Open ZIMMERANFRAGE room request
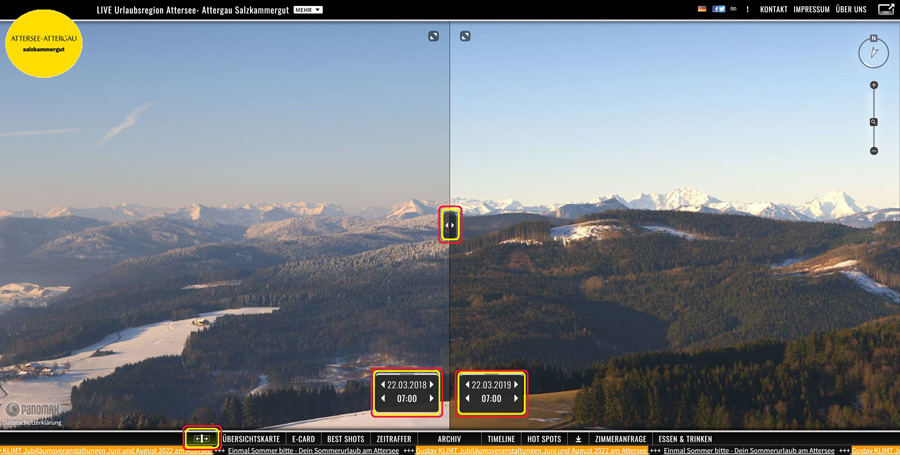900x455 pixels. (x=620, y=439)
